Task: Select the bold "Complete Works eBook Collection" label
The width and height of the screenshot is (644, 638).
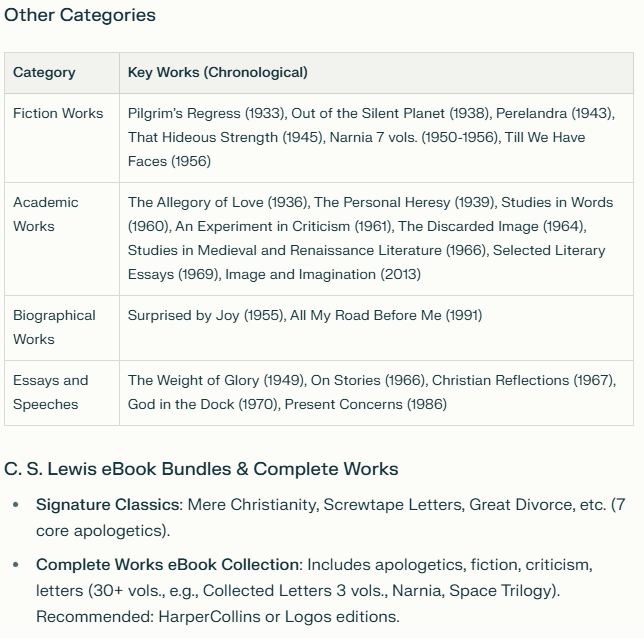Action: [x=167, y=566]
